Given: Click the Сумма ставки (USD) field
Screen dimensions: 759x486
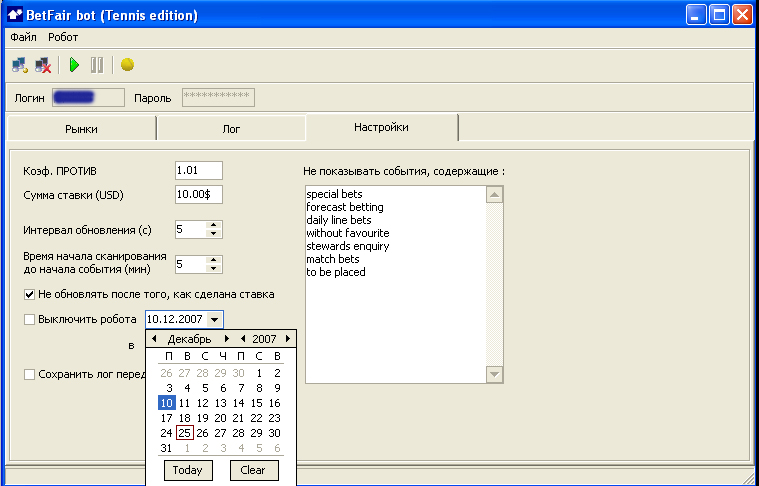Looking at the screenshot, I should coord(198,195).
